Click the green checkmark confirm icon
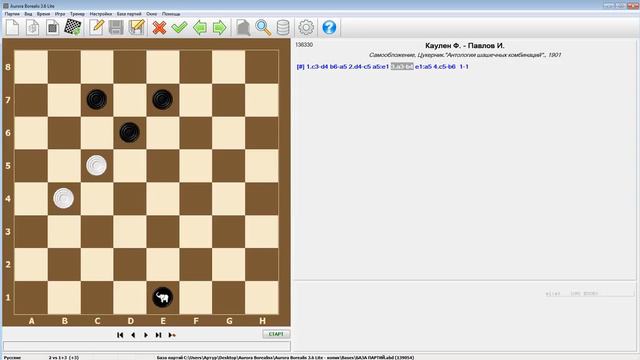Viewport: 640px width, 360px height. coord(179,27)
